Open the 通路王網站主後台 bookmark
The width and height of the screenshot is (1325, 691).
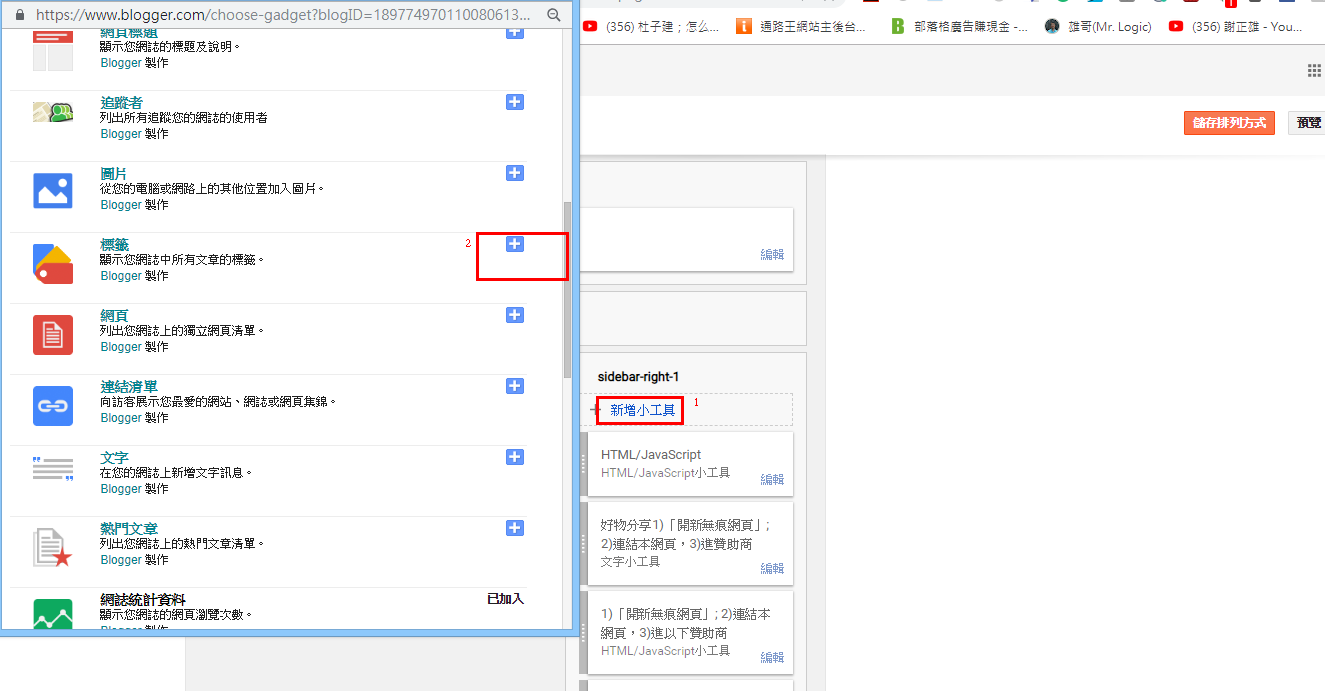[x=801, y=27]
